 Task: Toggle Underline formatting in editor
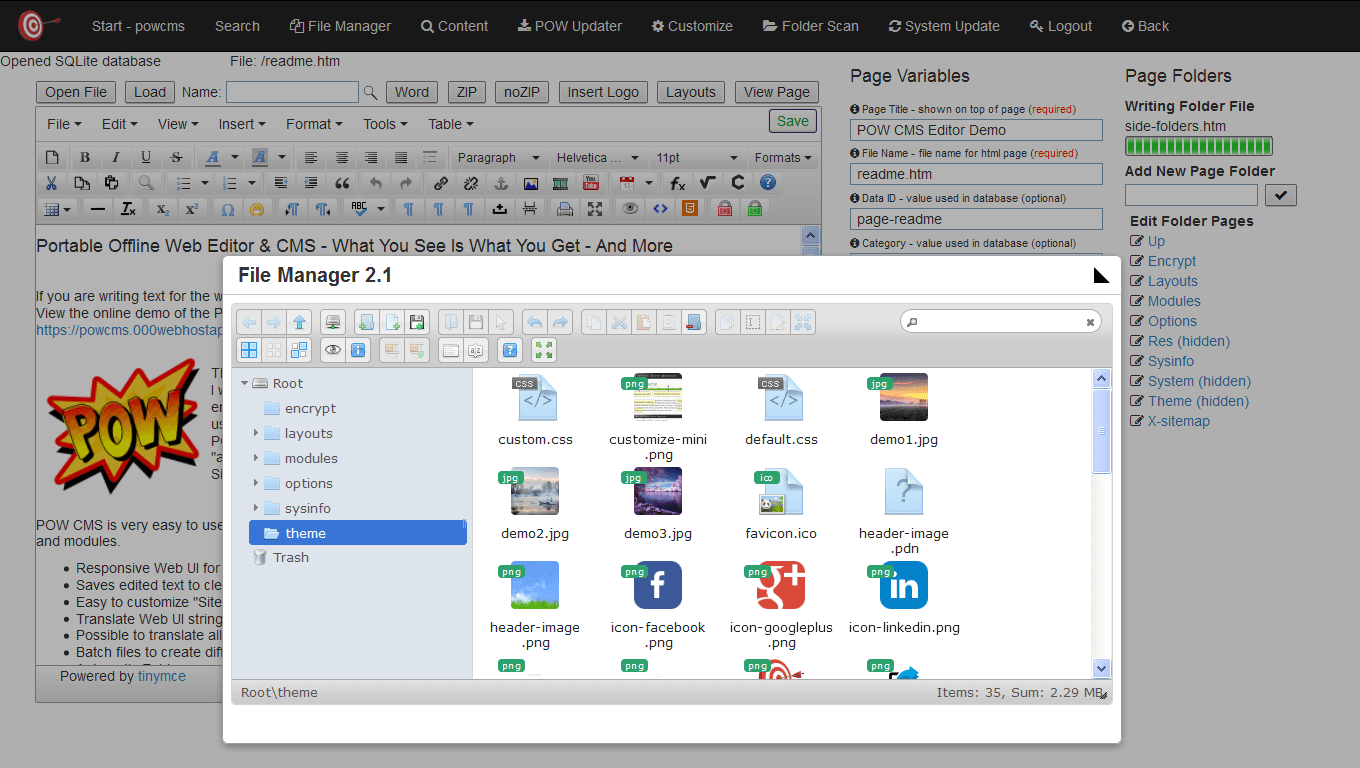pyautogui.click(x=146, y=158)
